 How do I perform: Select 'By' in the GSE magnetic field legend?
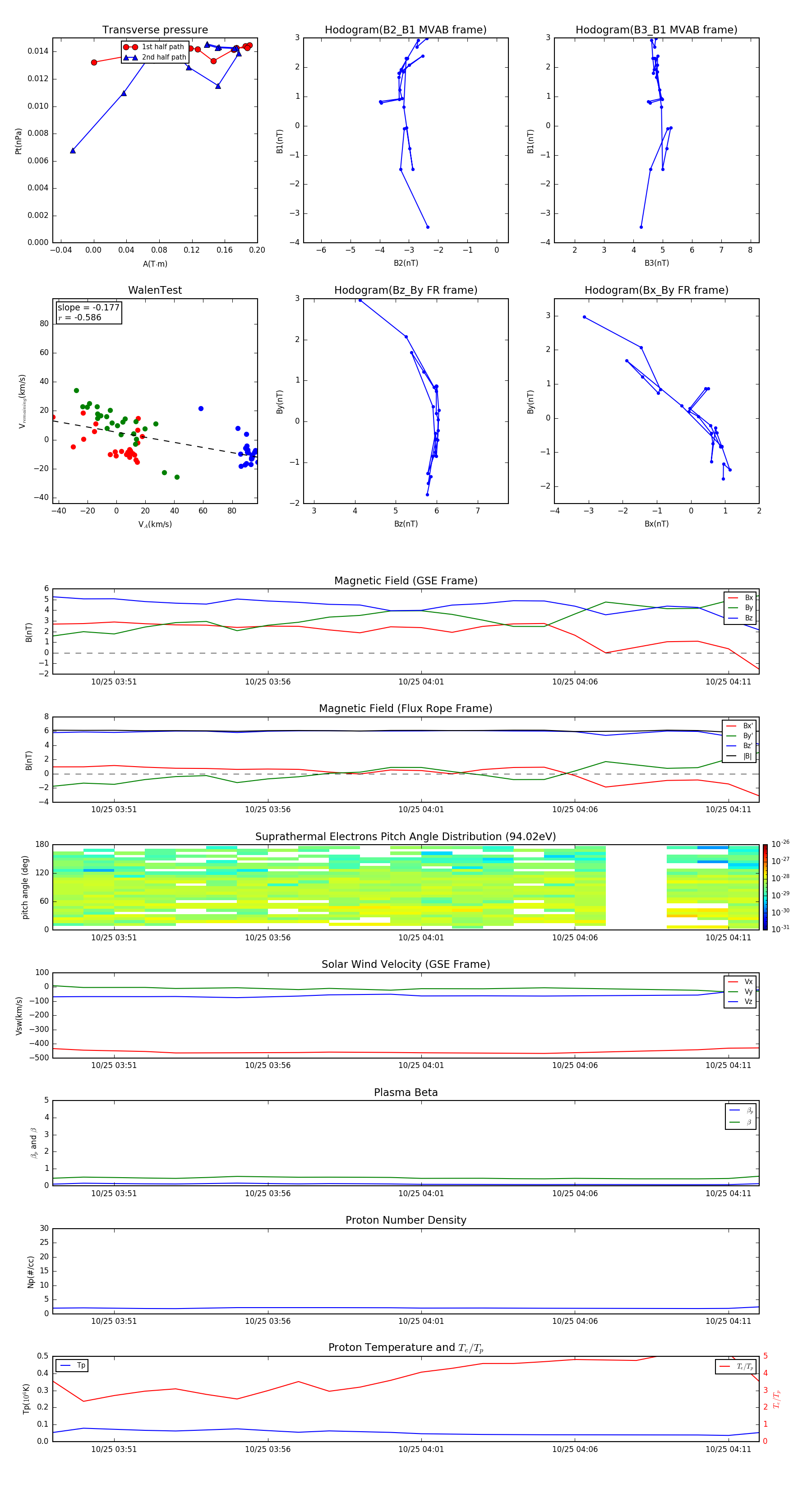[740, 607]
